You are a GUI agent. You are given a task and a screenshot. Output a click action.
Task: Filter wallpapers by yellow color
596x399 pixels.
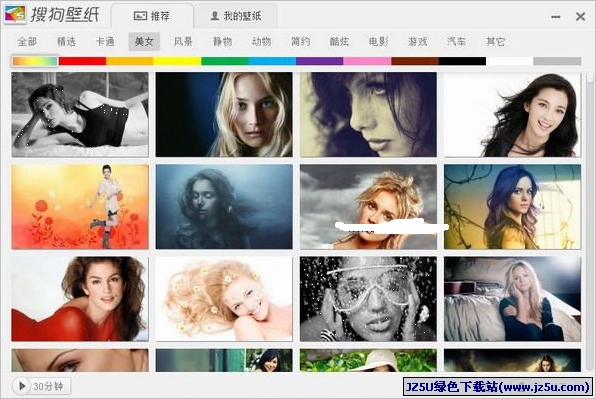[x=177, y=61]
